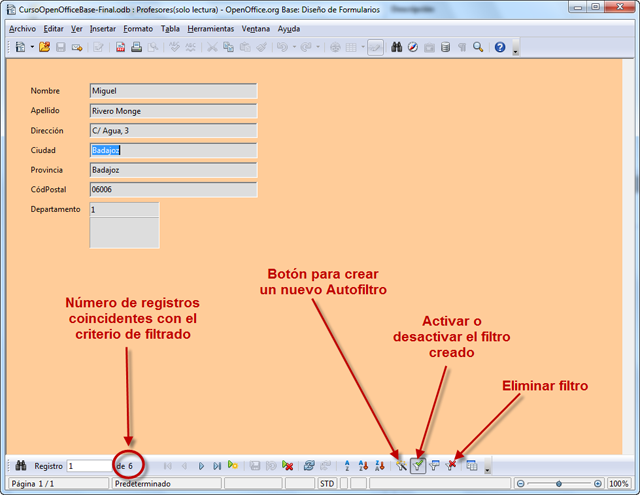Open the New document dropdown arrow

click(32, 47)
